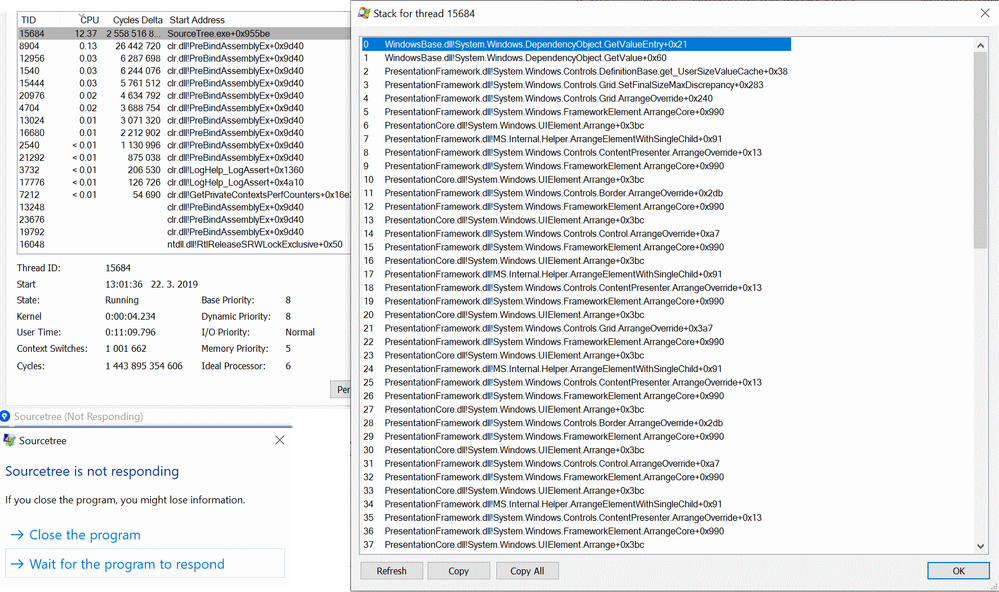
Task: Select thread row with TID 12956
Action: (184, 58)
